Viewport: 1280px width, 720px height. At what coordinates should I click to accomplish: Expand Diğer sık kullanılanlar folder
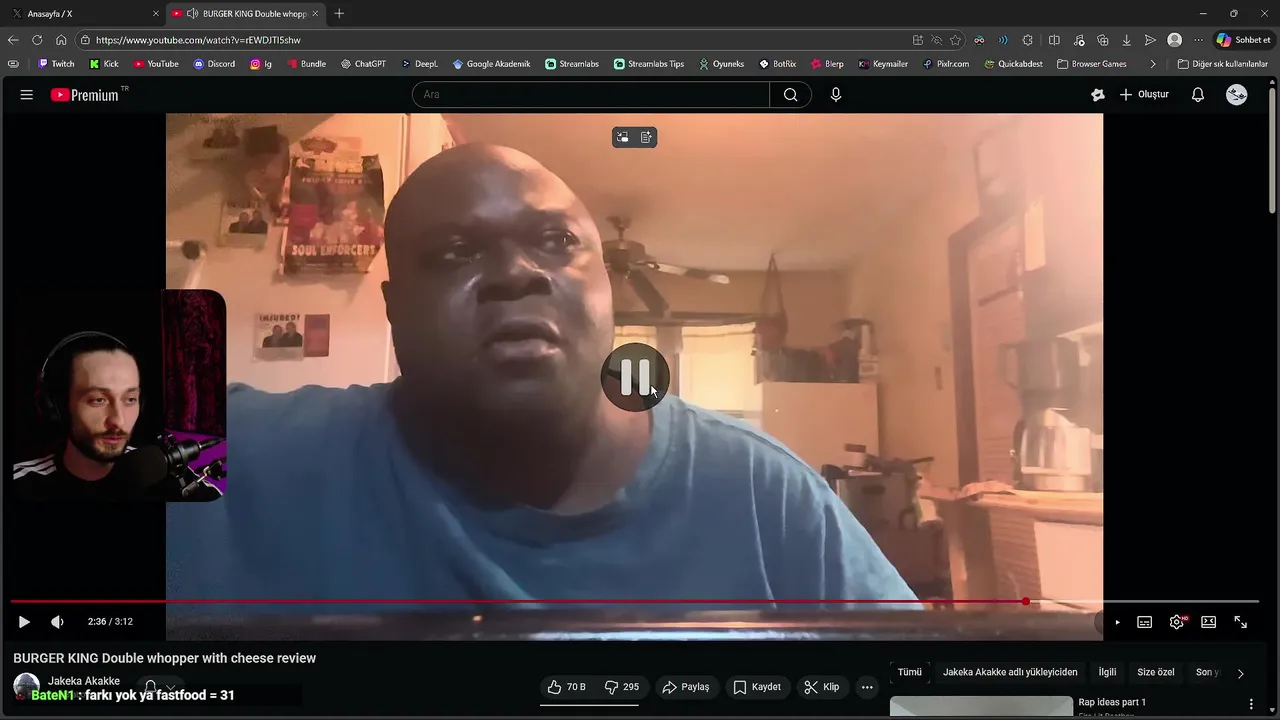coord(1222,64)
